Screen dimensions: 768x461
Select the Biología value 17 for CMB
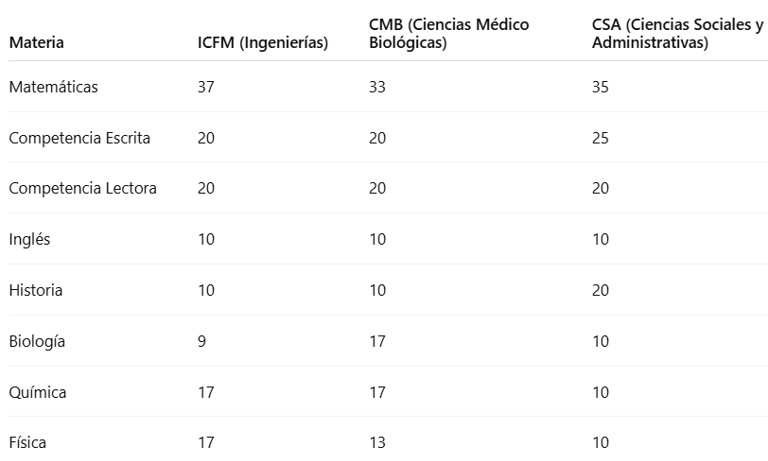click(378, 342)
